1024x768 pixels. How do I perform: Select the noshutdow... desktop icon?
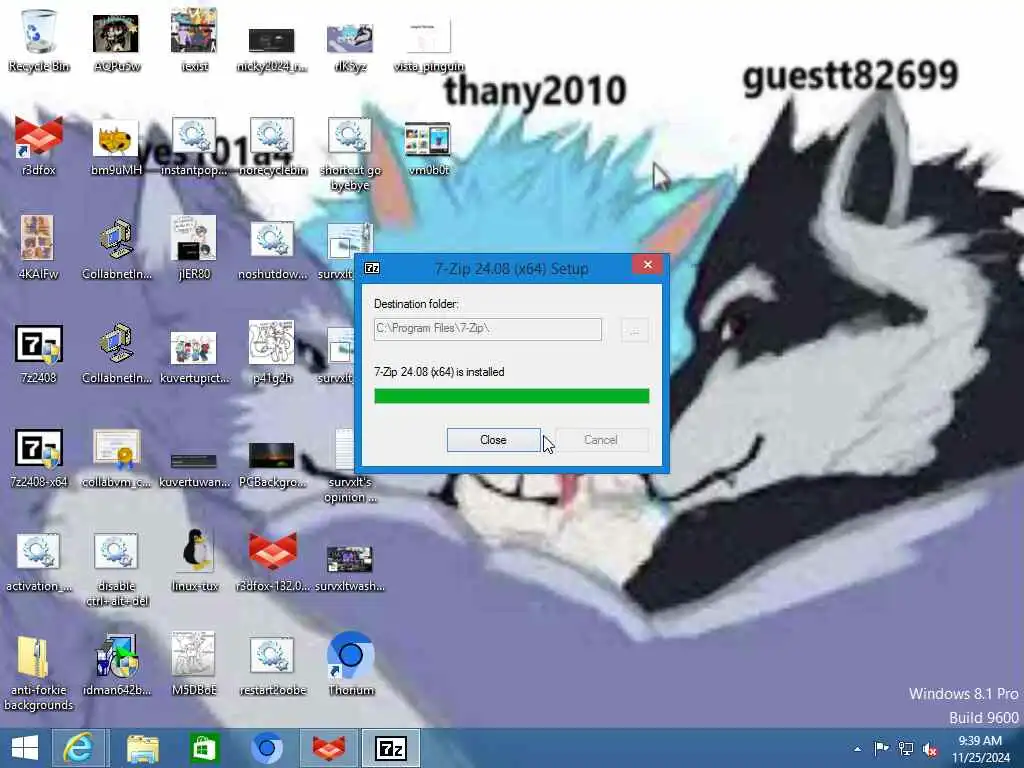[272, 251]
